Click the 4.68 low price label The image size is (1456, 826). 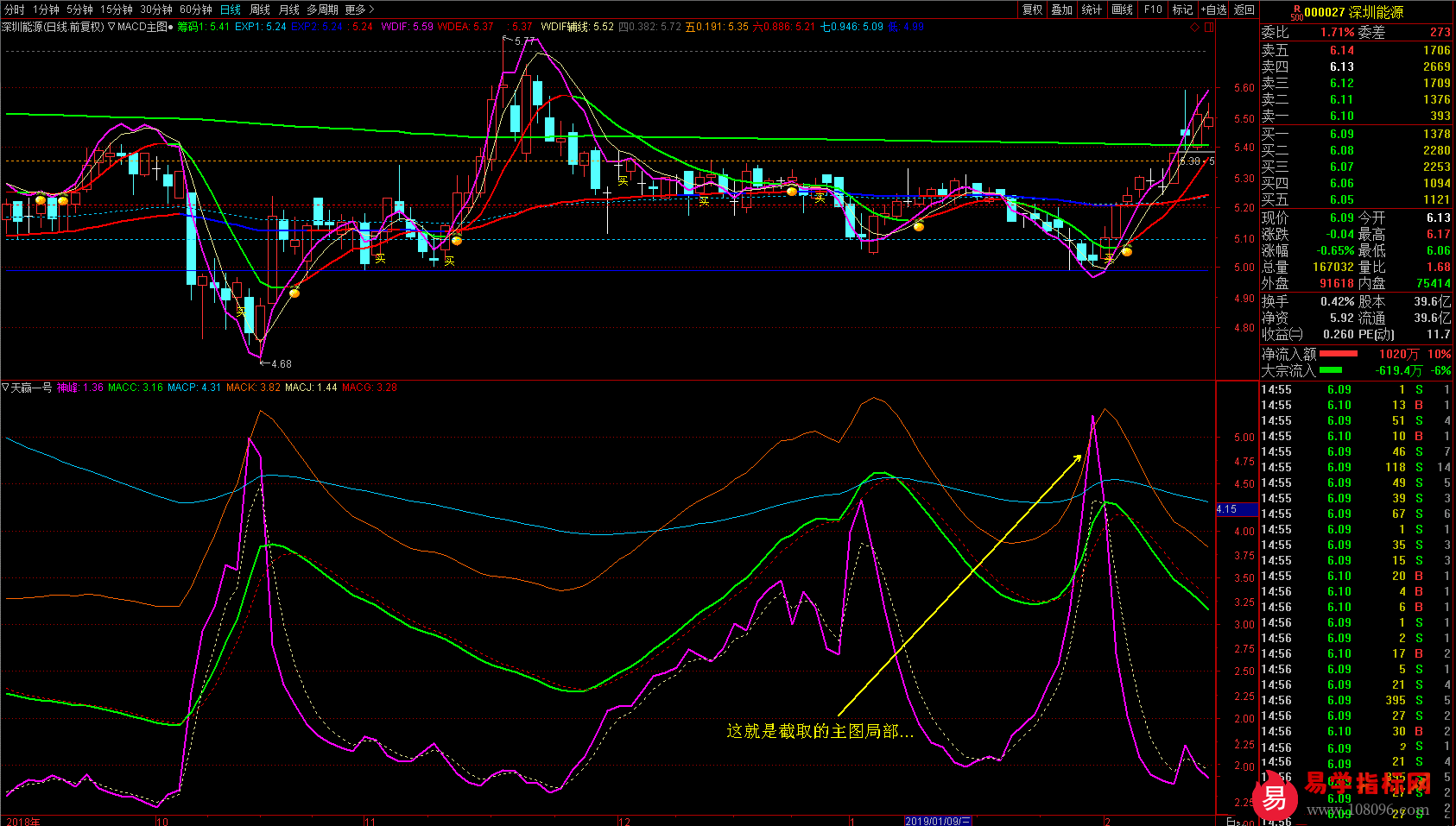coord(282,364)
